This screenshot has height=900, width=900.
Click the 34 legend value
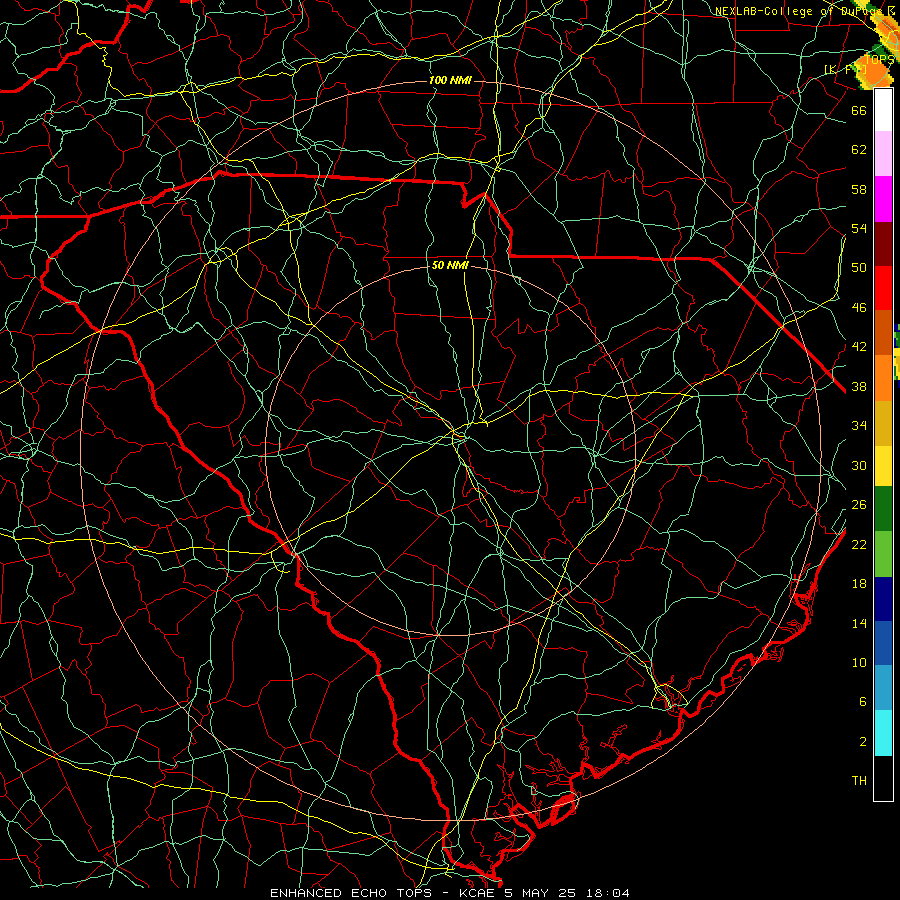click(859, 425)
